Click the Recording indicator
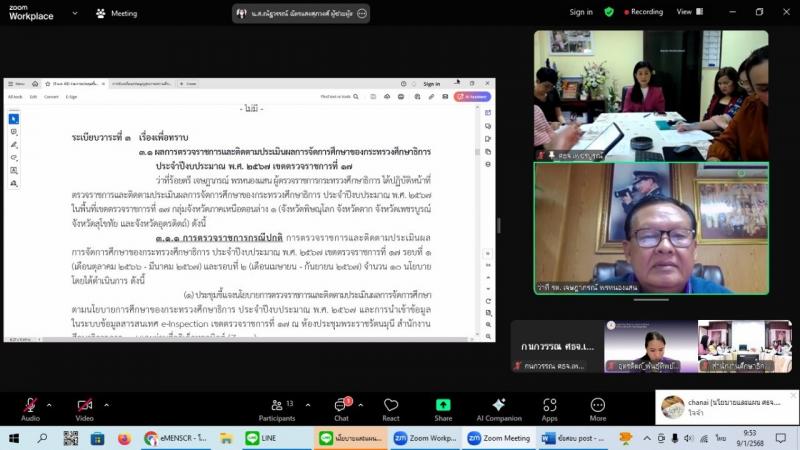Screen dimensions: 800x450 643,12
